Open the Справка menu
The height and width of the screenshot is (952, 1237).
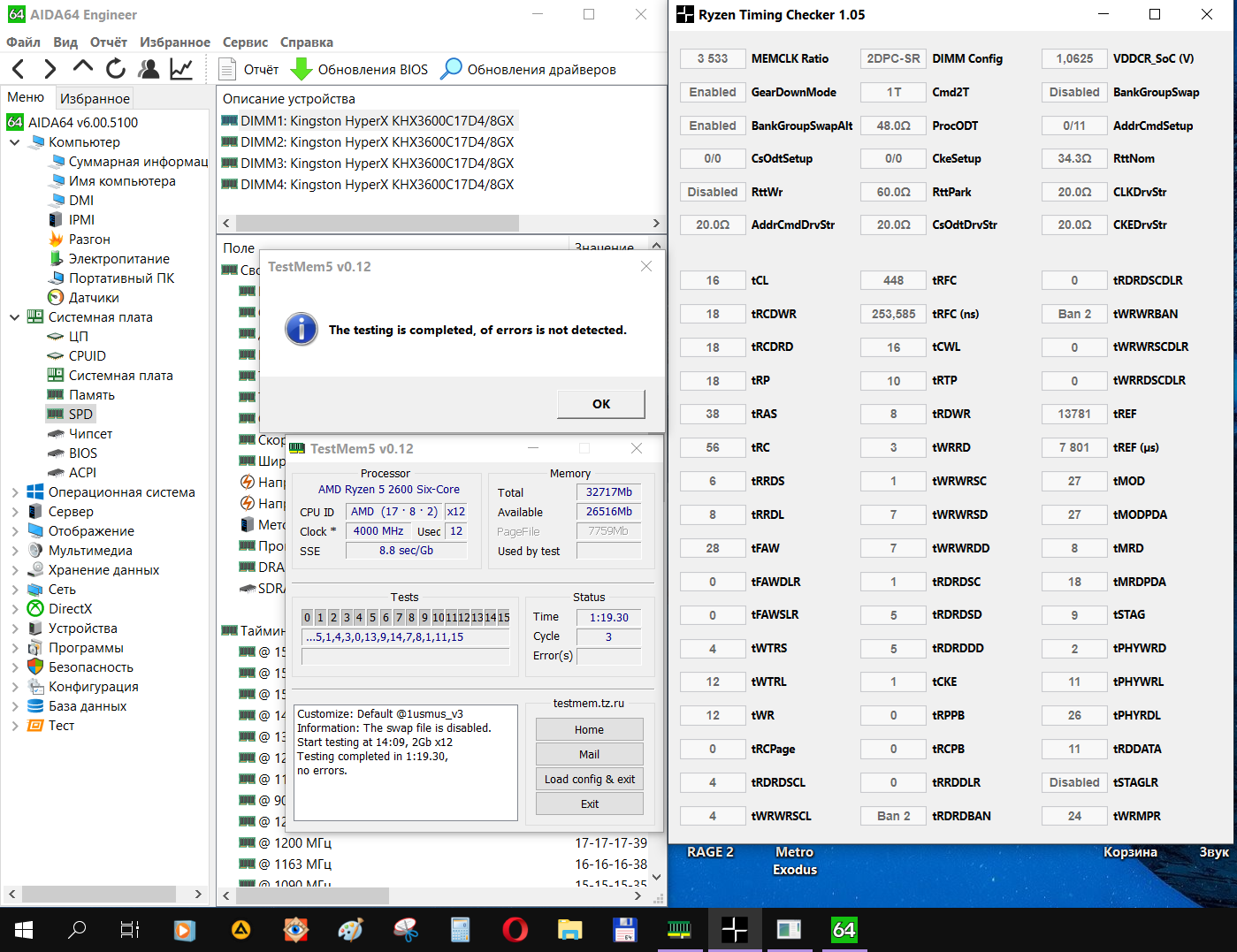(307, 42)
